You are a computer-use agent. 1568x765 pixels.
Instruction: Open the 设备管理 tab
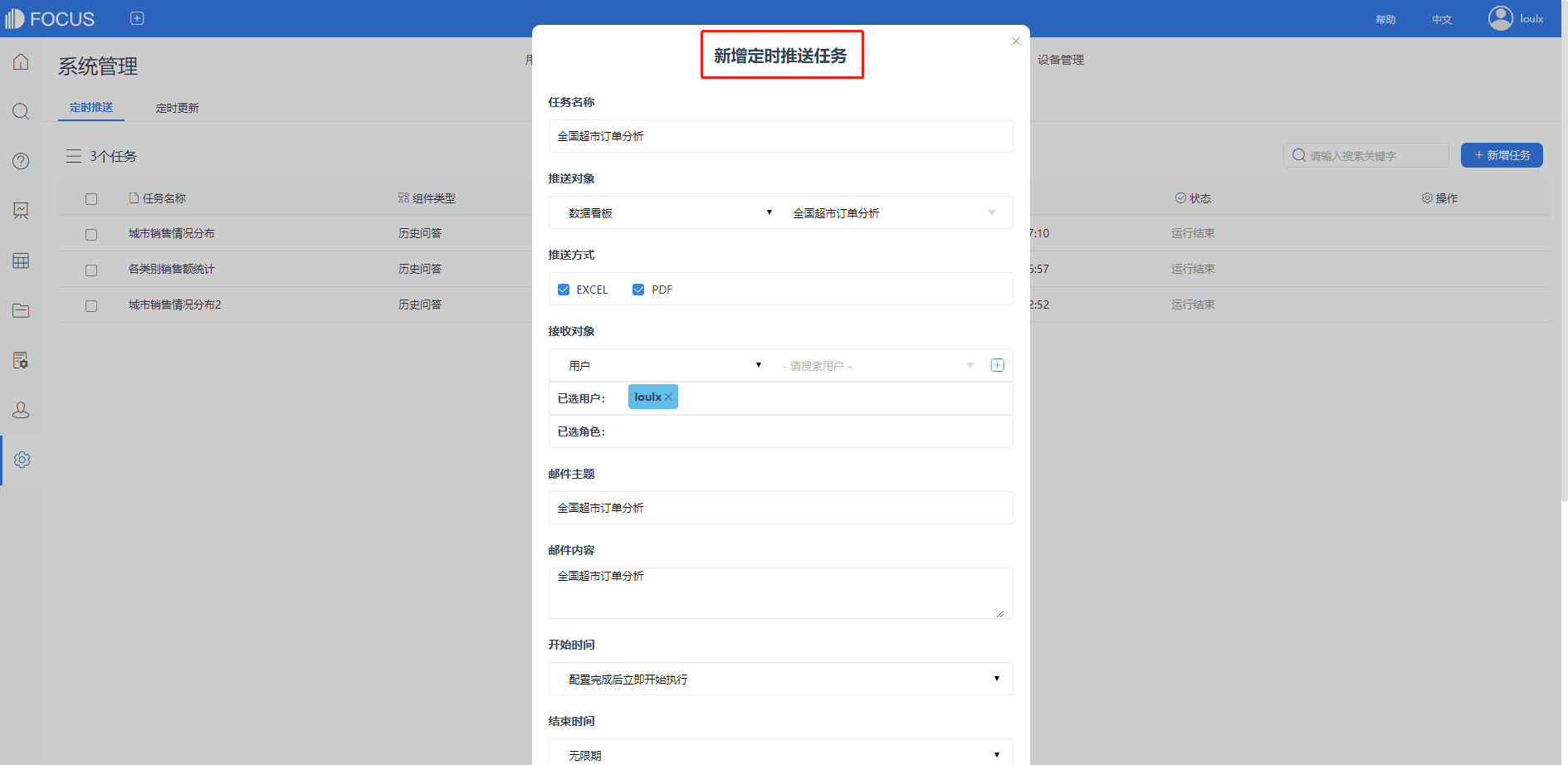(x=1061, y=60)
